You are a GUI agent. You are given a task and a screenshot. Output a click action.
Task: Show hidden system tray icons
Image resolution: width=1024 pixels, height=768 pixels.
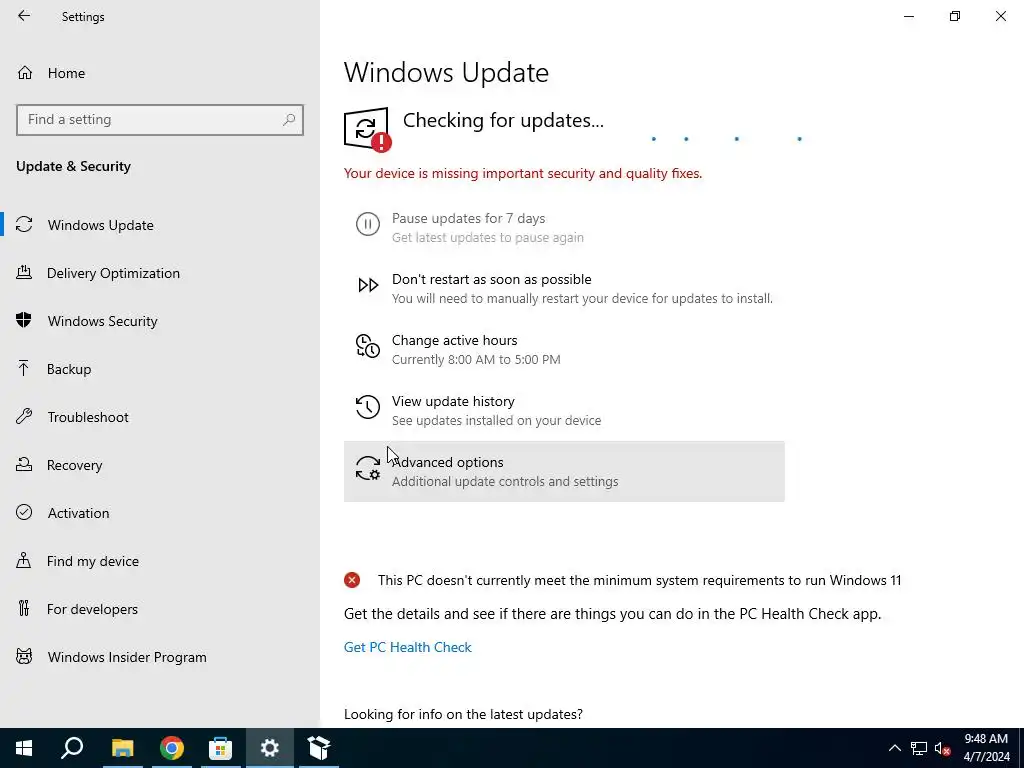[x=895, y=748]
